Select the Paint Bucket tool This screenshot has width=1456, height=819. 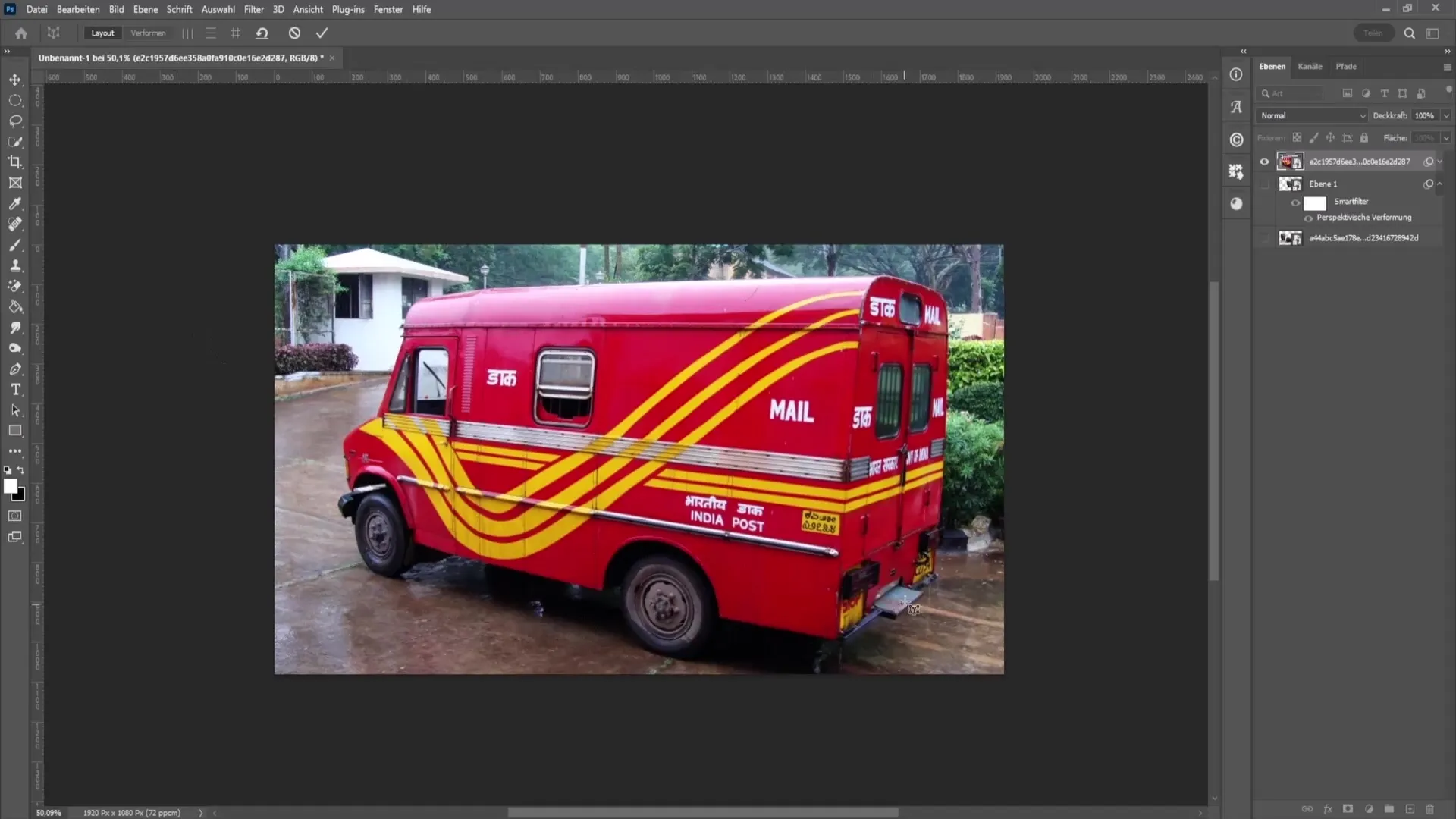pos(15,307)
